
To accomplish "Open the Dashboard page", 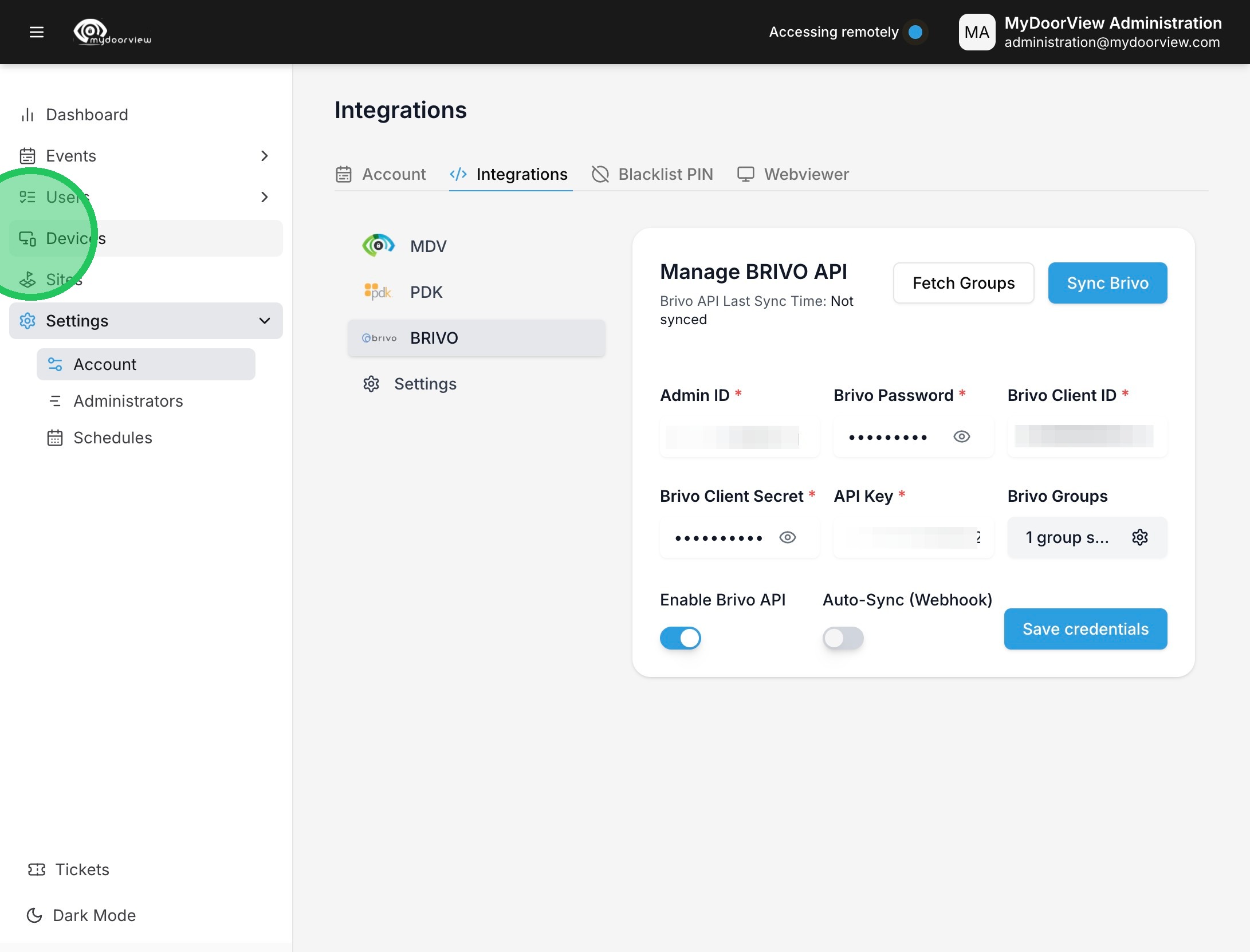I will pos(87,115).
